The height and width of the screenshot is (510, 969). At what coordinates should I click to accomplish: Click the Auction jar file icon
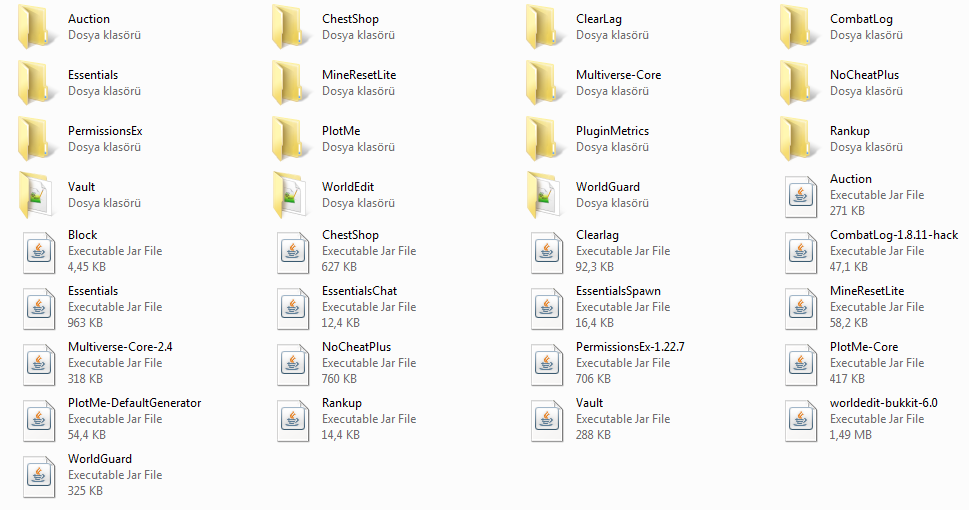coord(801,197)
